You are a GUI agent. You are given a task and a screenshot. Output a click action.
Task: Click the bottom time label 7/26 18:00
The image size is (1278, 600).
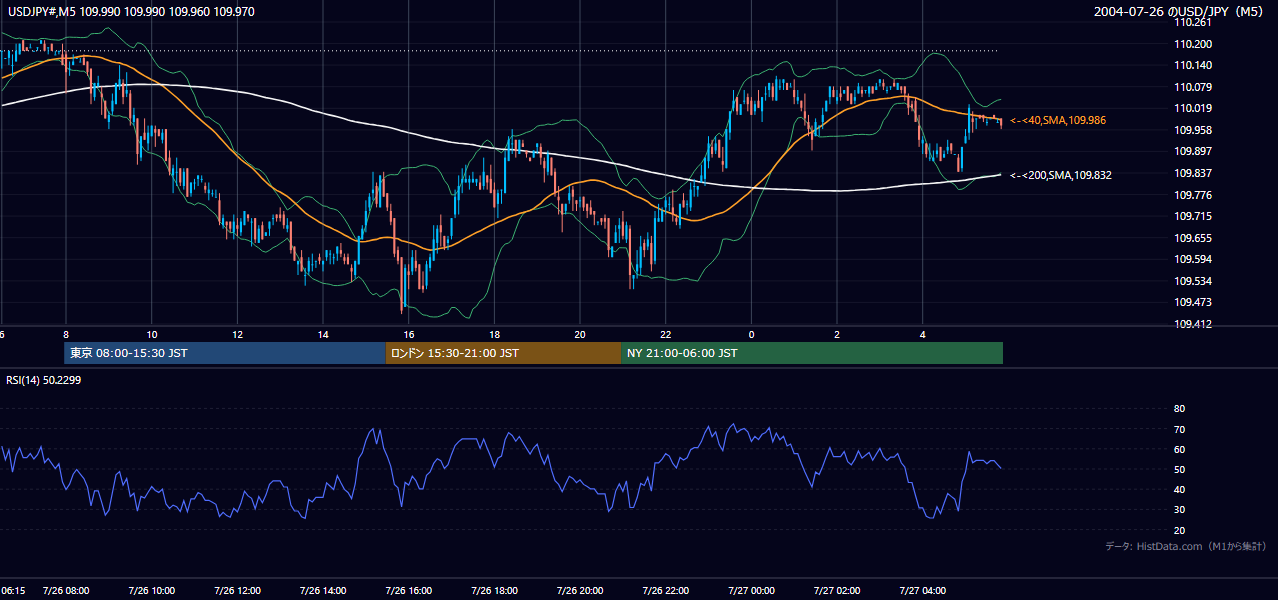point(494,591)
